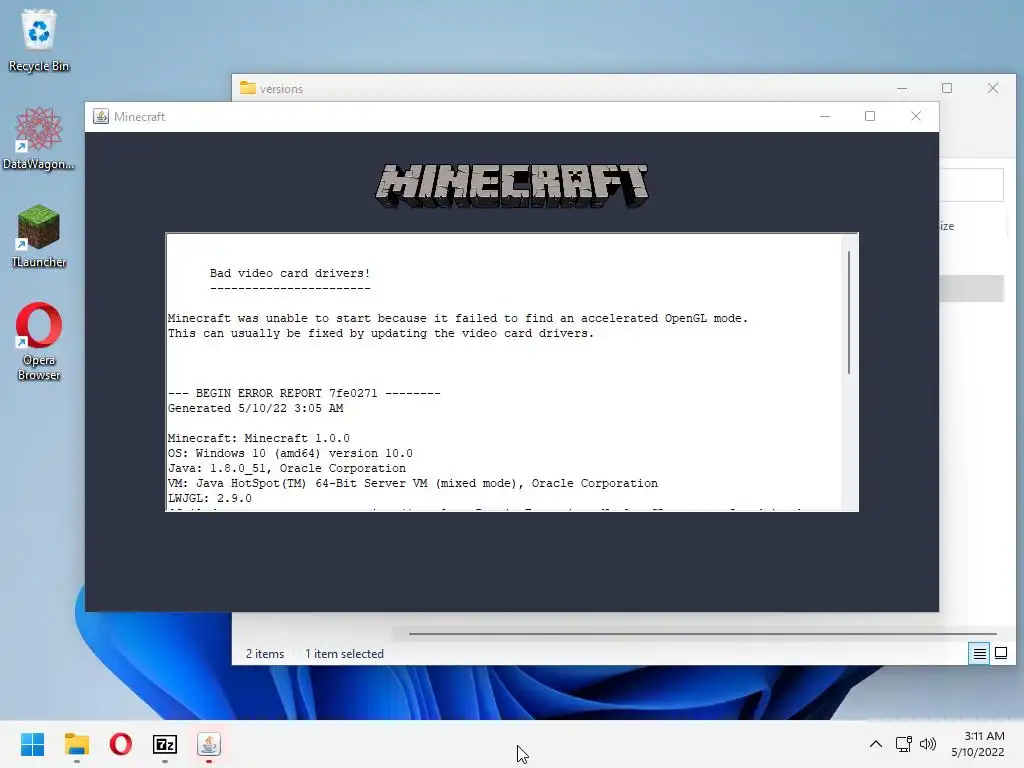Click the line starting 'Minecraft was unable to start'
This screenshot has height=768, width=1024.
coord(458,318)
